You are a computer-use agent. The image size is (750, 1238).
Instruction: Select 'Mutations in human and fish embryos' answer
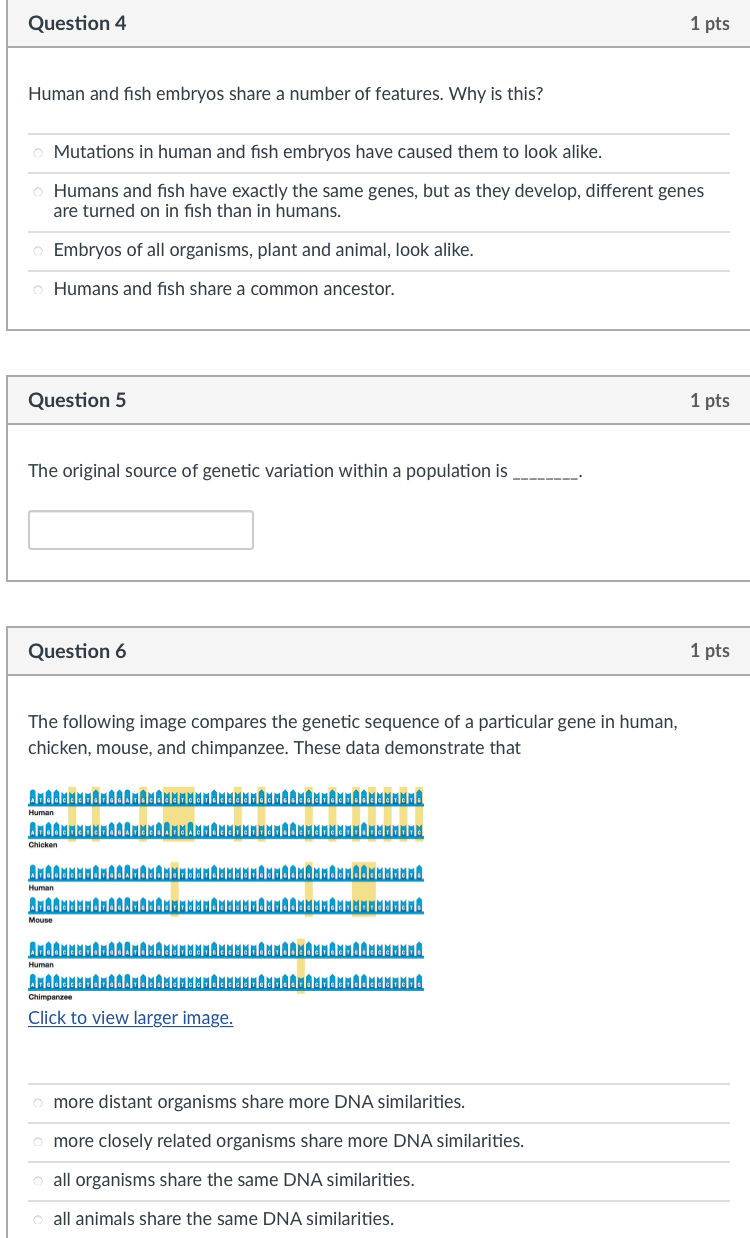point(37,153)
